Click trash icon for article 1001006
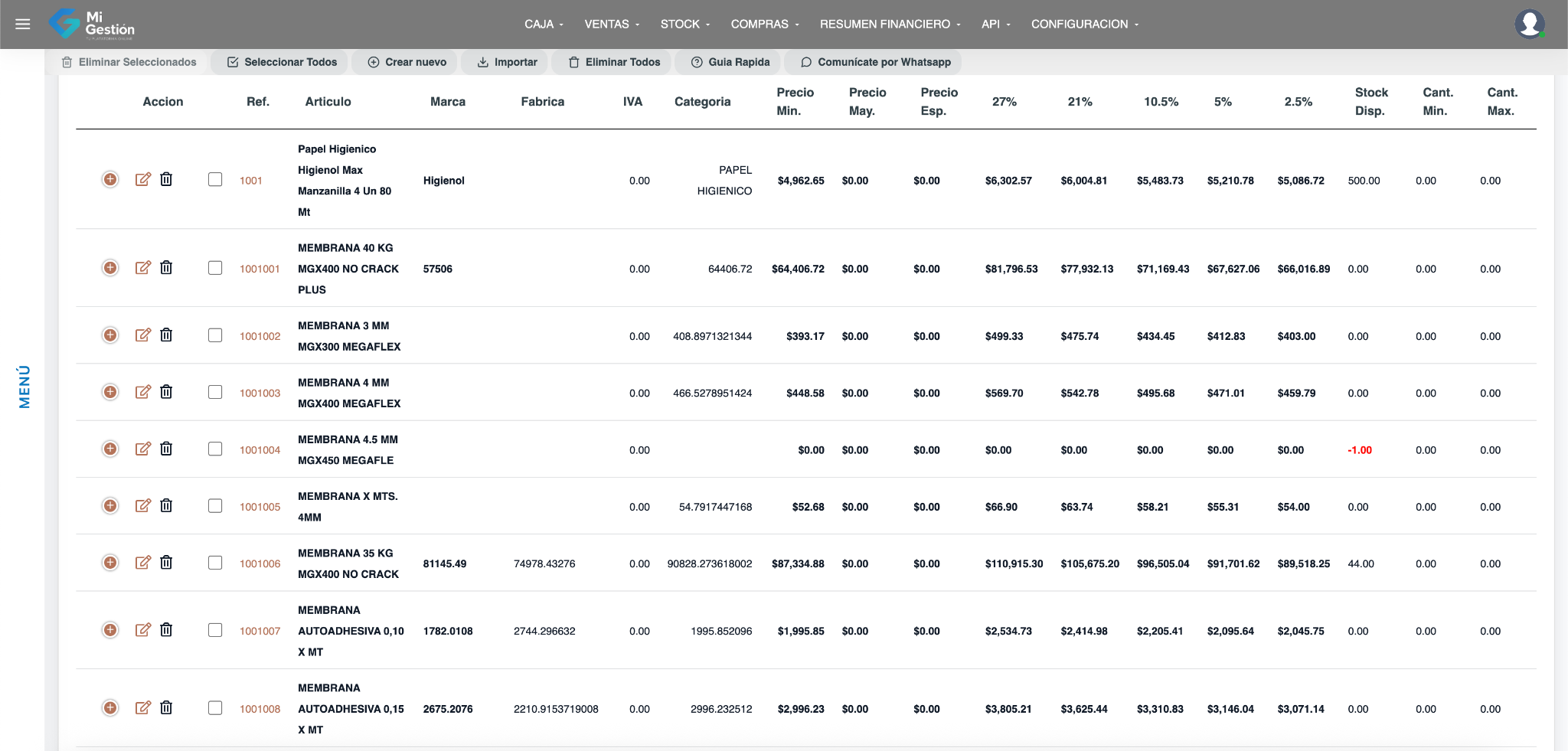1568x751 pixels. click(166, 563)
